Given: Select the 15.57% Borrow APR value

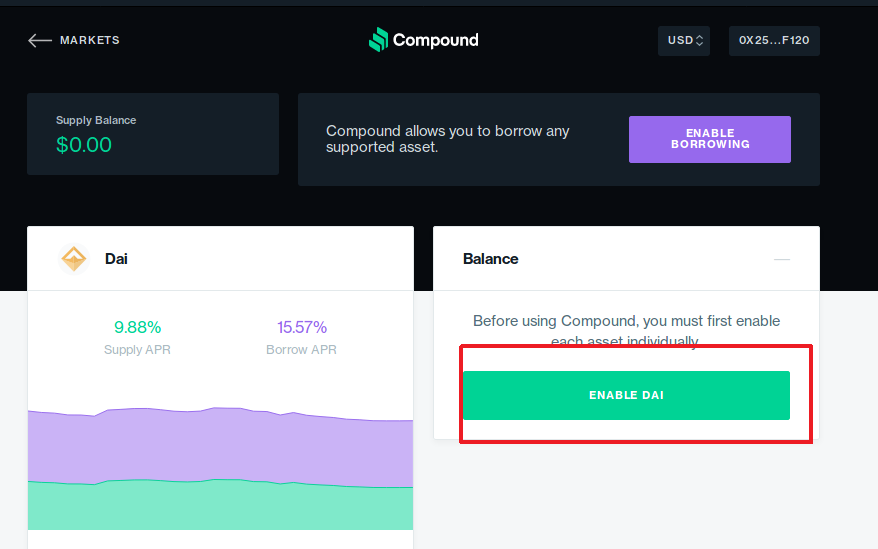Looking at the screenshot, I should coord(302,327).
